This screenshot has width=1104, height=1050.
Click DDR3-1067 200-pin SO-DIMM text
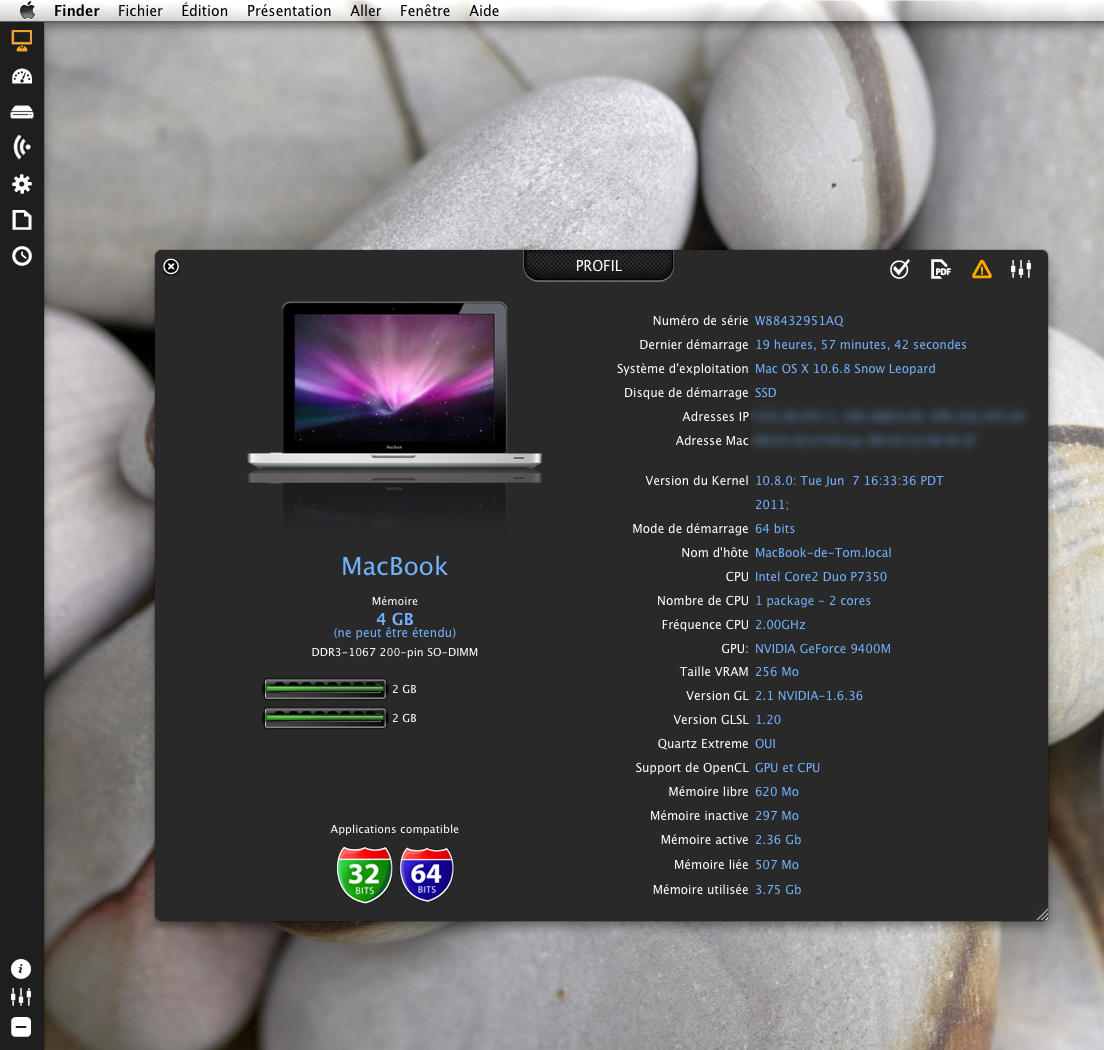click(x=394, y=652)
